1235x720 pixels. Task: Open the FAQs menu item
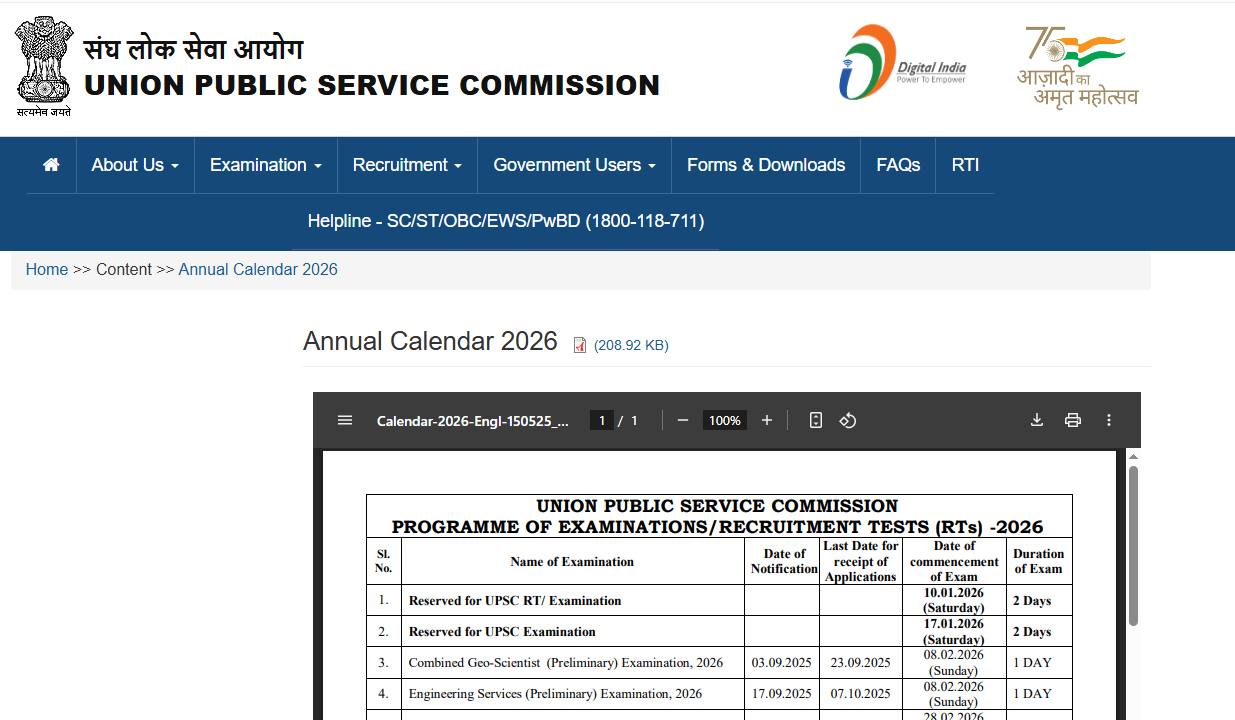click(x=898, y=165)
